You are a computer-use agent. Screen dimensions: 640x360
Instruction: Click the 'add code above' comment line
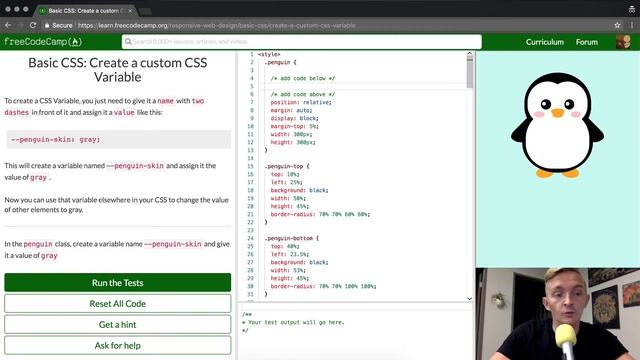point(302,94)
